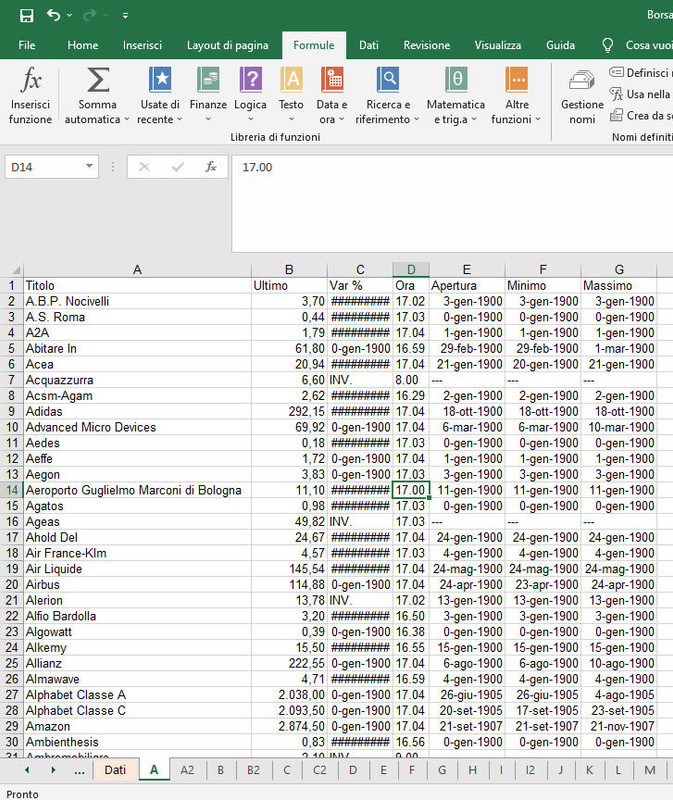Image resolution: width=673 pixels, height=800 pixels.
Task: Click the Undo arrow icon
Action: [54, 15]
